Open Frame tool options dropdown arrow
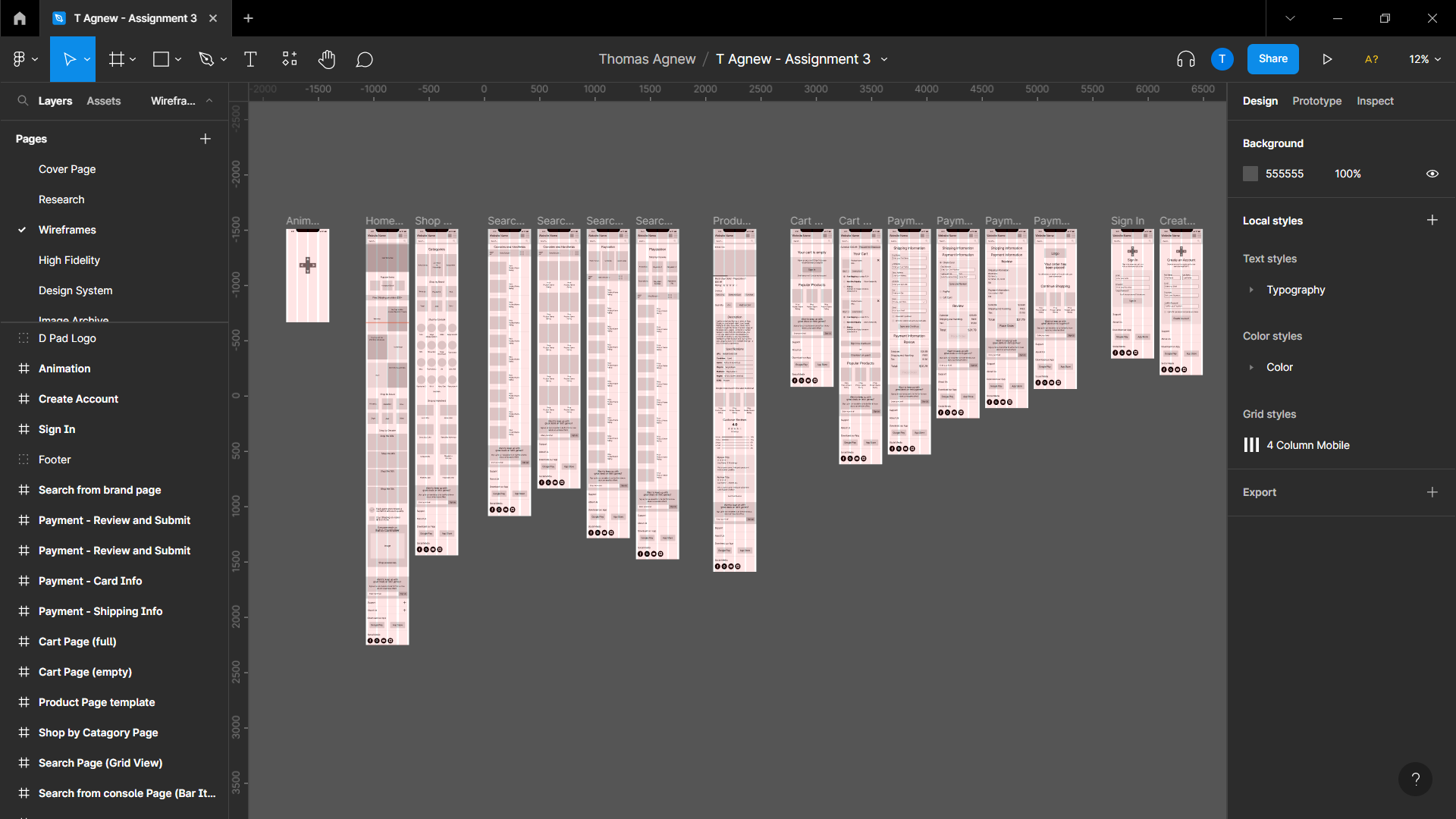The image size is (1456, 819). (133, 59)
